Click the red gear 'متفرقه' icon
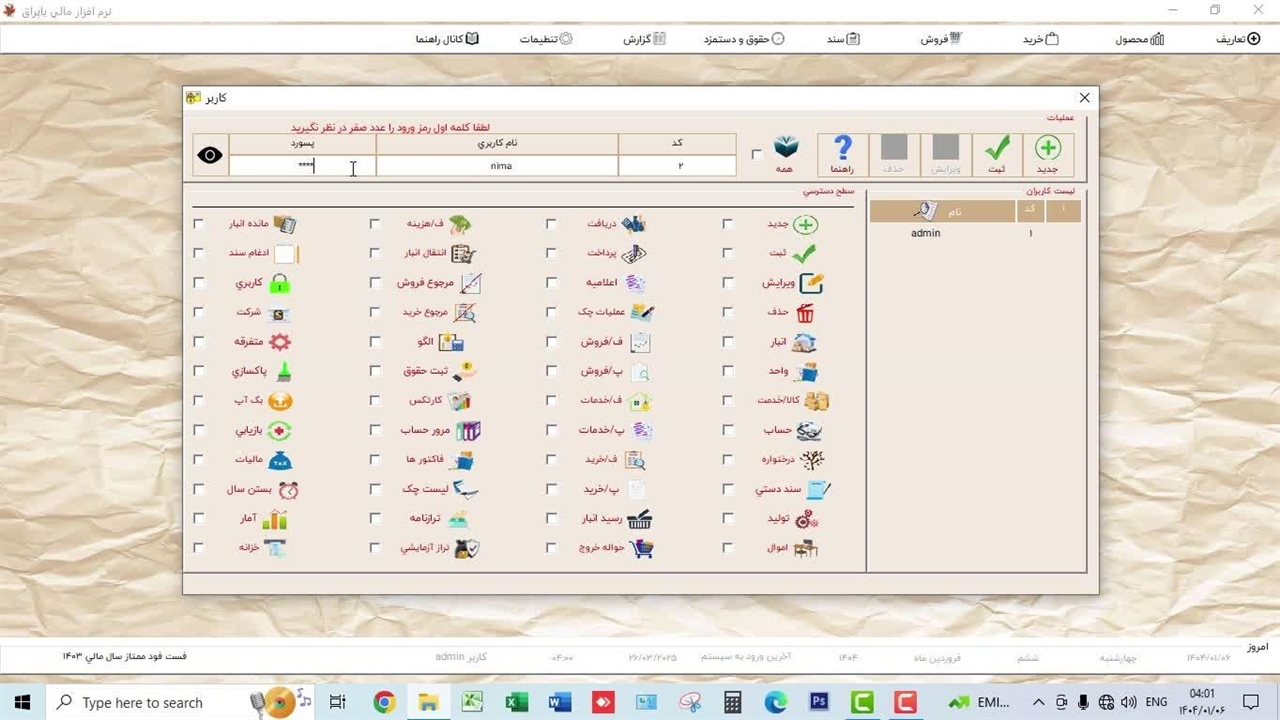Viewport: 1280px width, 720px height. coord(280,342)
